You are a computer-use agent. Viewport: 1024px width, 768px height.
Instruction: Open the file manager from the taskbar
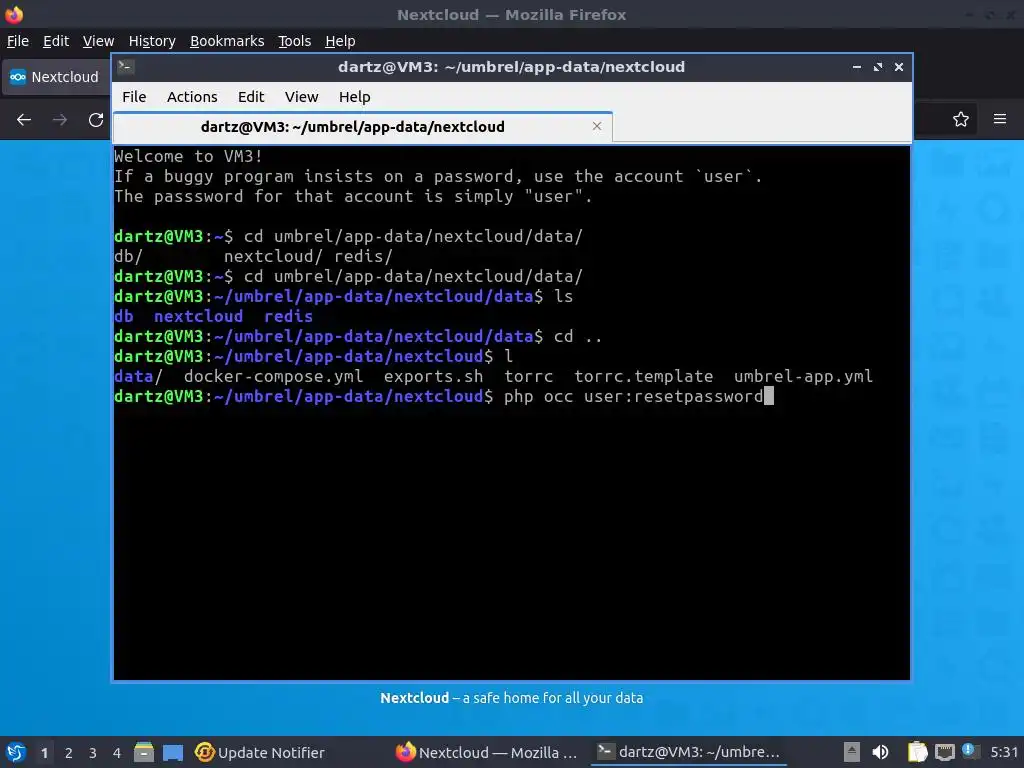point(144,752)
